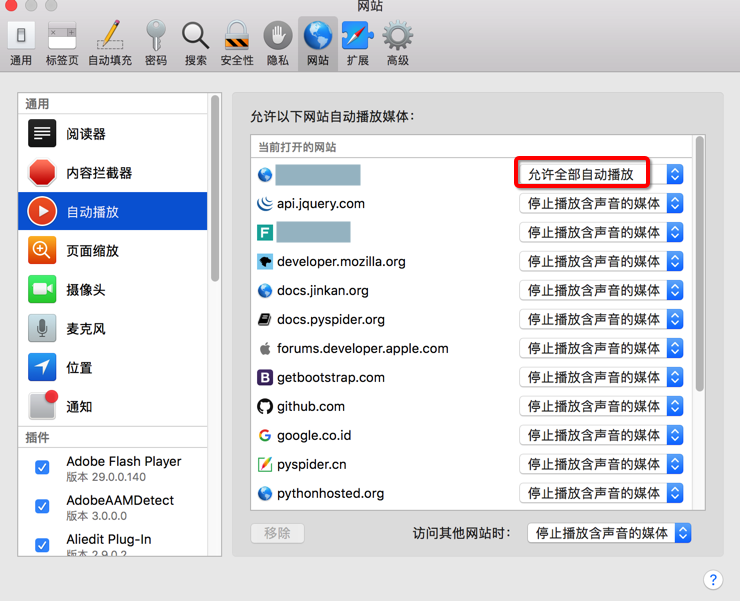740x601 pixels.
Task: Select the github.com row
Action: coord(472,406)
